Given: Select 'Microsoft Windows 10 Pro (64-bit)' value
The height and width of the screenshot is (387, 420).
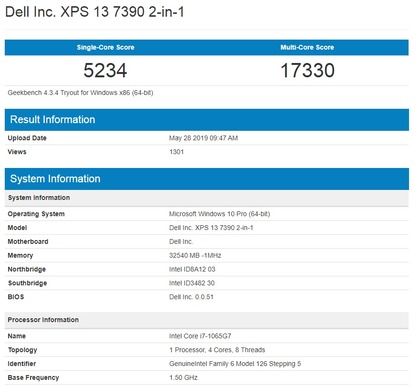Looking at the screenshot, I should [x=219, y=214].
